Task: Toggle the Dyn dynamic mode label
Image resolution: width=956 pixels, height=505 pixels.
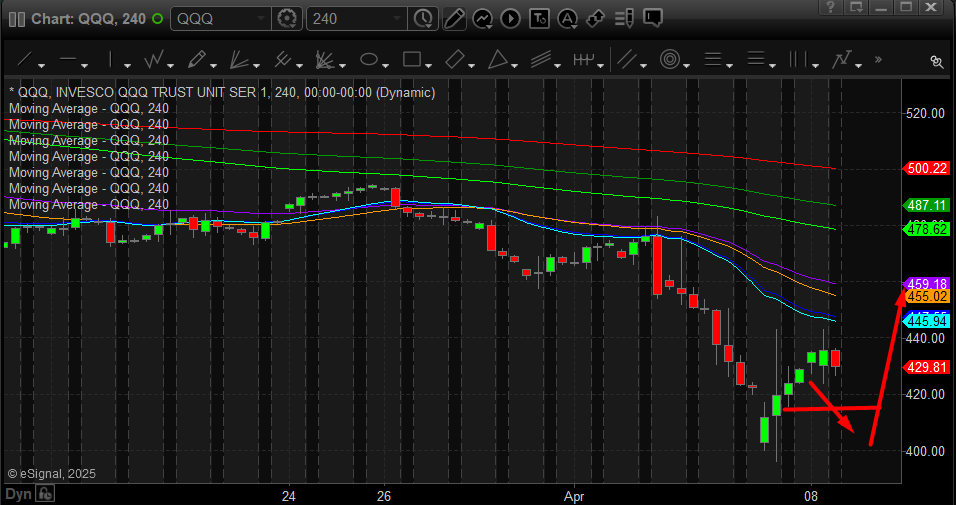Action: [18, 494]
